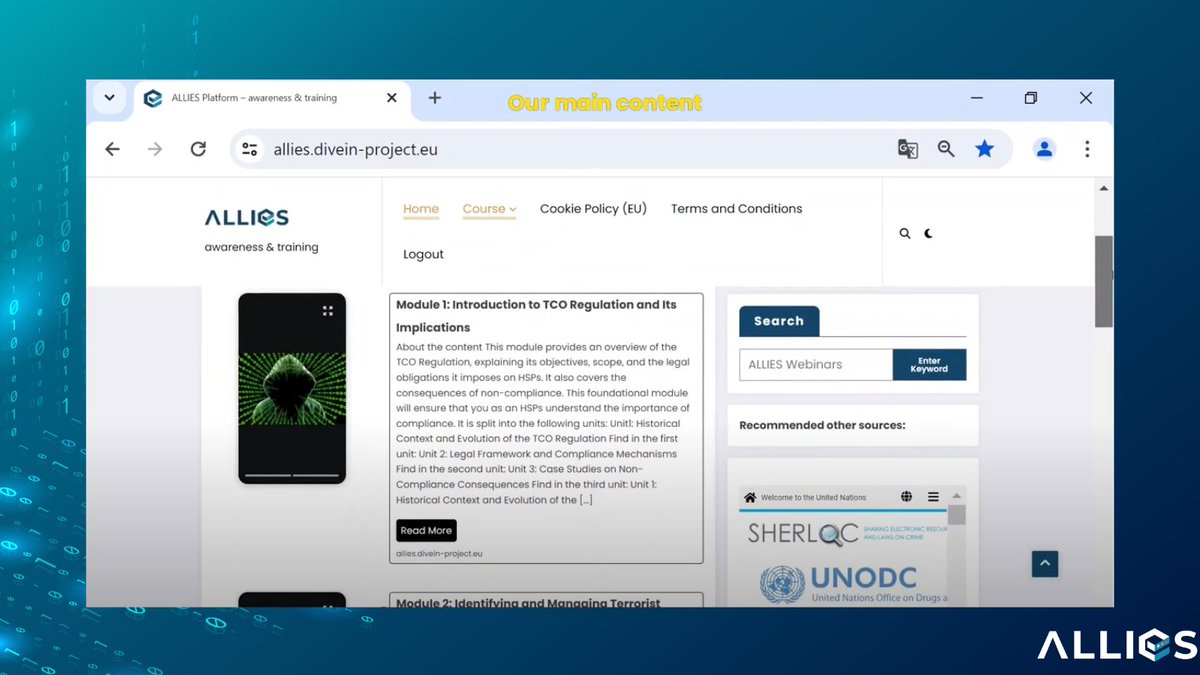Expand the Course menu dropdown
This screenshot has height=675, width=1200.
coord(489,209)
